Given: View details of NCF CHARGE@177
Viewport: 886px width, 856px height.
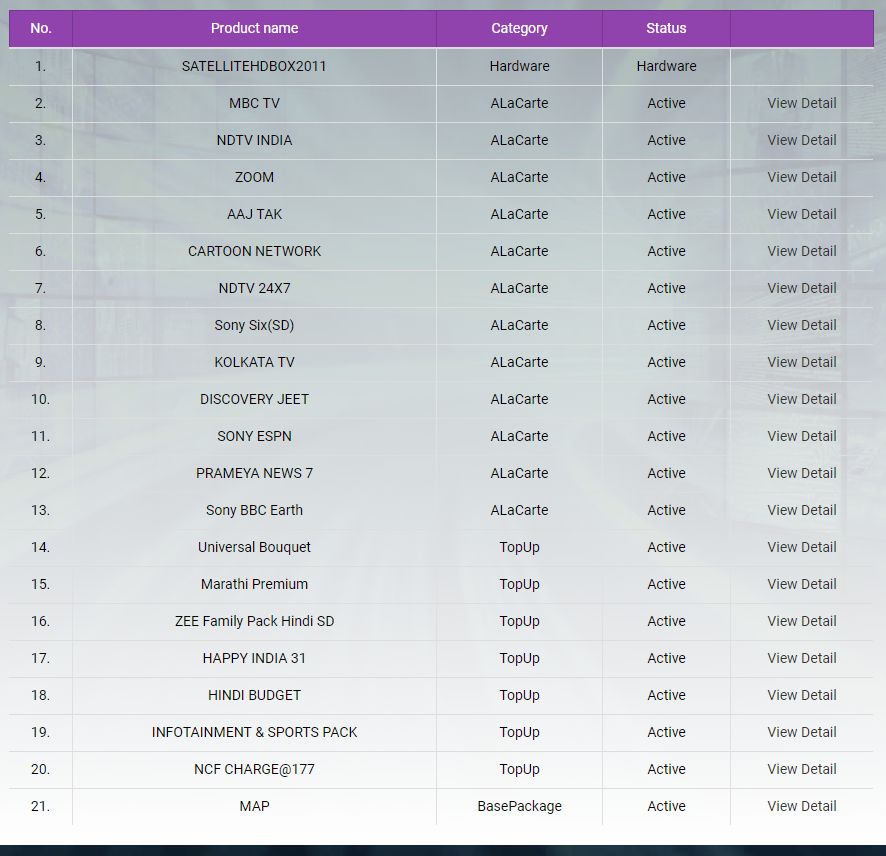Looking at the screenshot, I should point(801,770).
